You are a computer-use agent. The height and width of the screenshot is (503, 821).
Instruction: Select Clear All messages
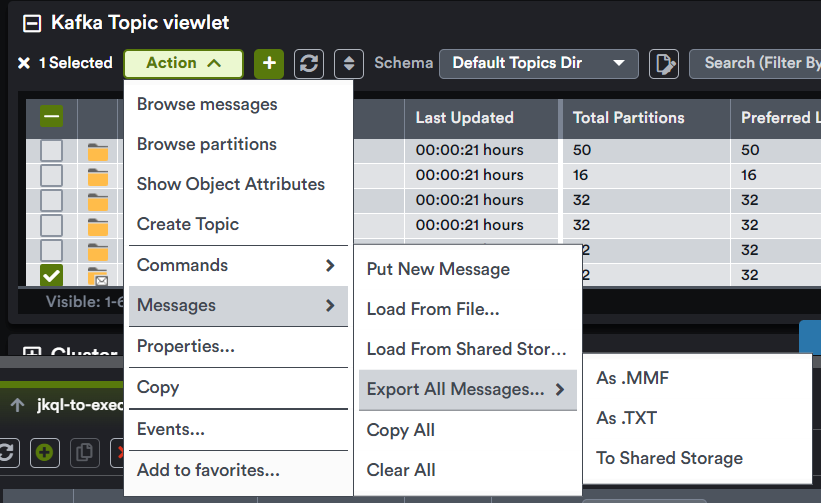coord(468,470)
